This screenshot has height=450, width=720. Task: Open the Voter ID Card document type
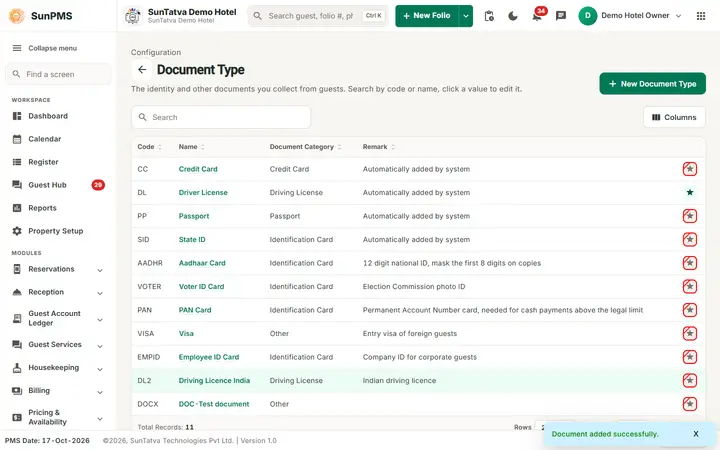pos(201,287)
